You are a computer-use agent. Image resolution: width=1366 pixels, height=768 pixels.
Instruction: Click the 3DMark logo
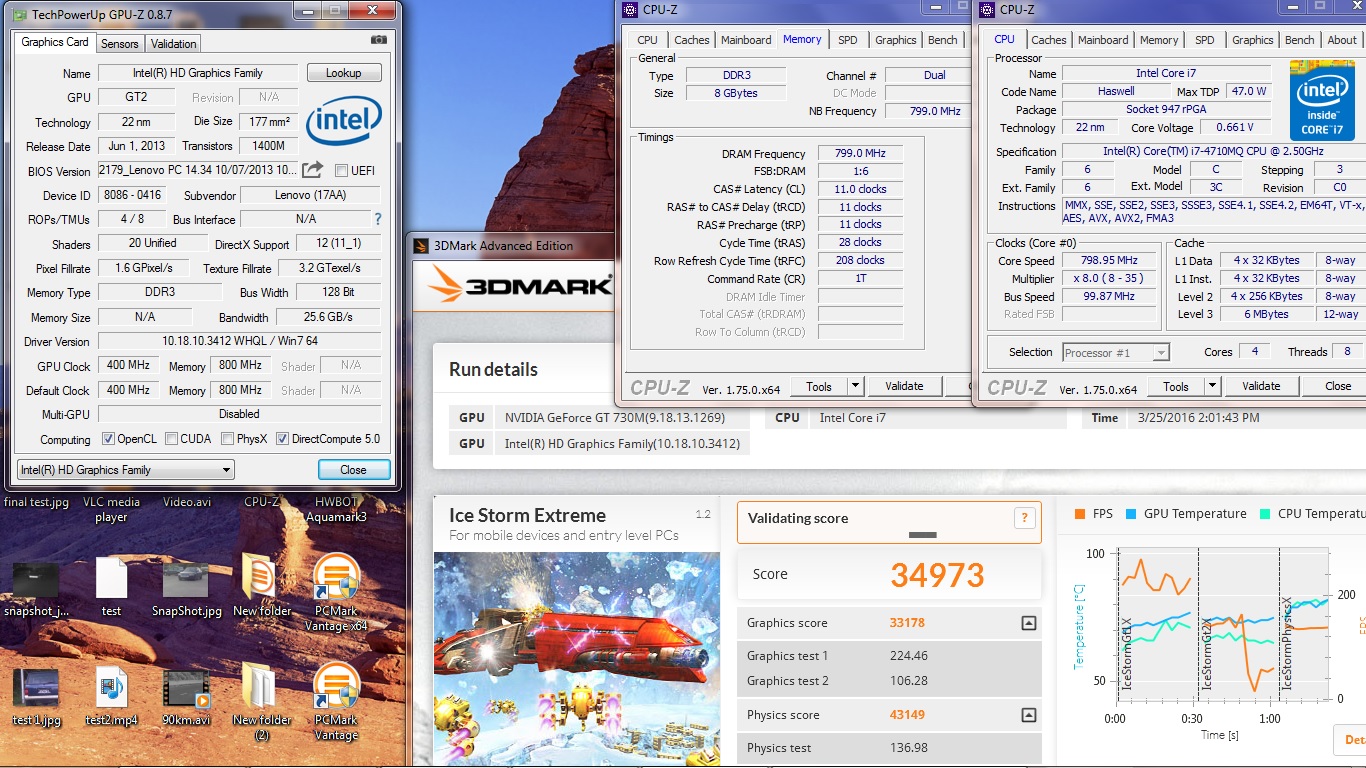(x=520, y=286)
